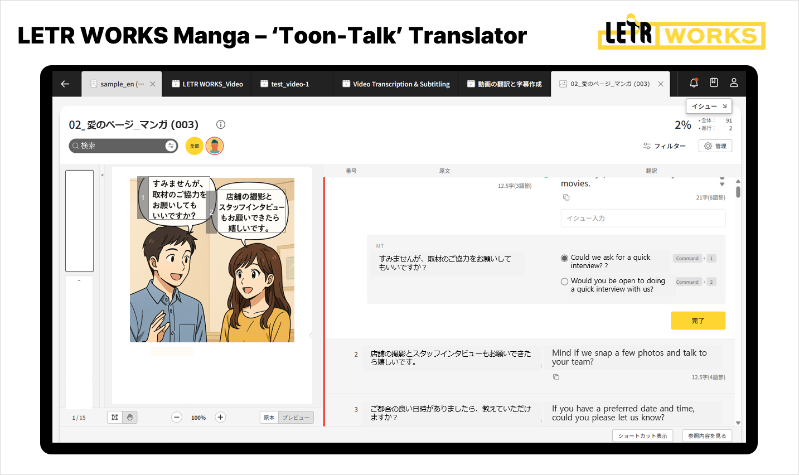Image resolution: width=799 pixels, height=475 pixels.
Task: Open notifications bell
Action: coord(694,83)
